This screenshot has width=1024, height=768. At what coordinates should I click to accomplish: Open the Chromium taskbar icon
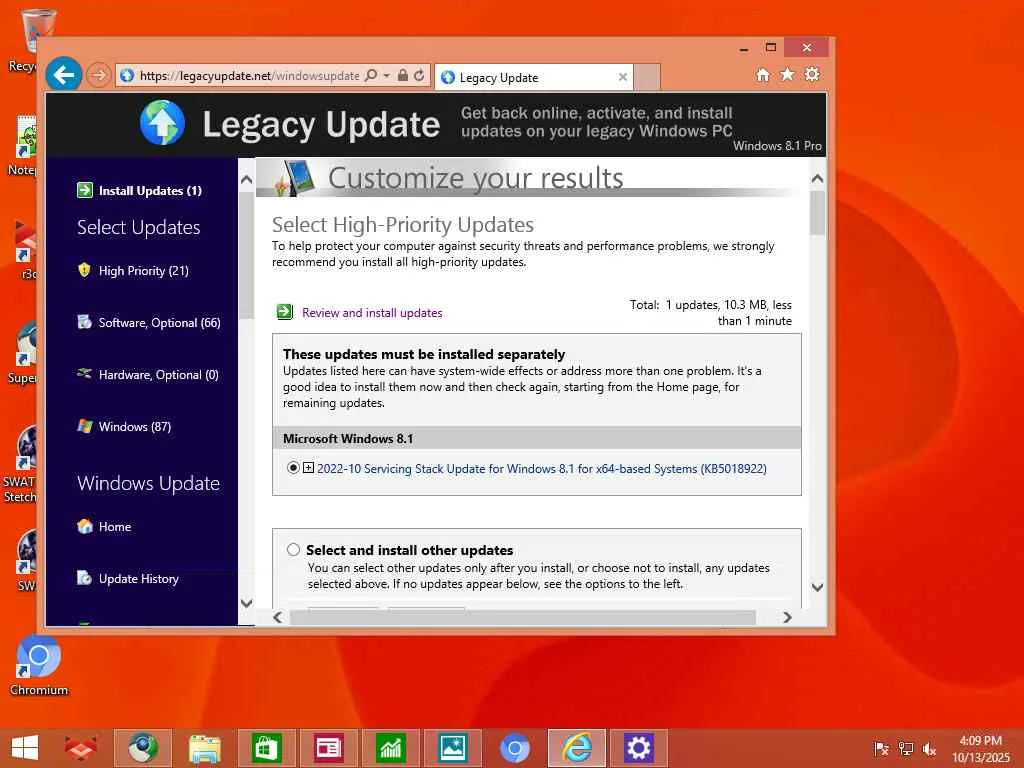pyautogui.click(x=515, y=748)
